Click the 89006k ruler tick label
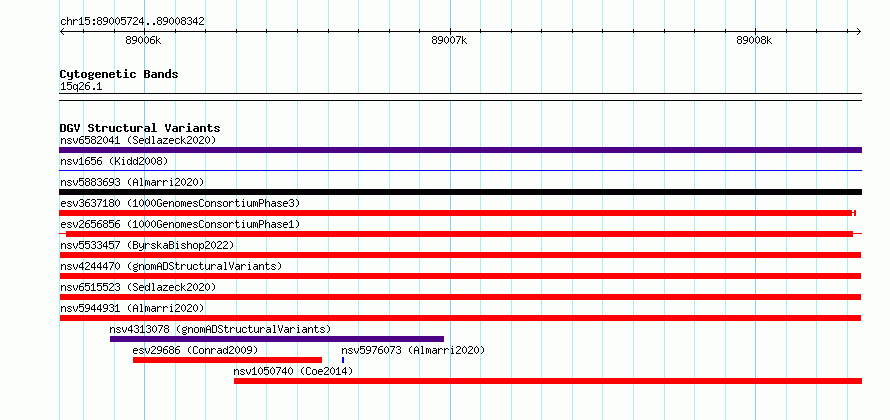 point(143,40)
